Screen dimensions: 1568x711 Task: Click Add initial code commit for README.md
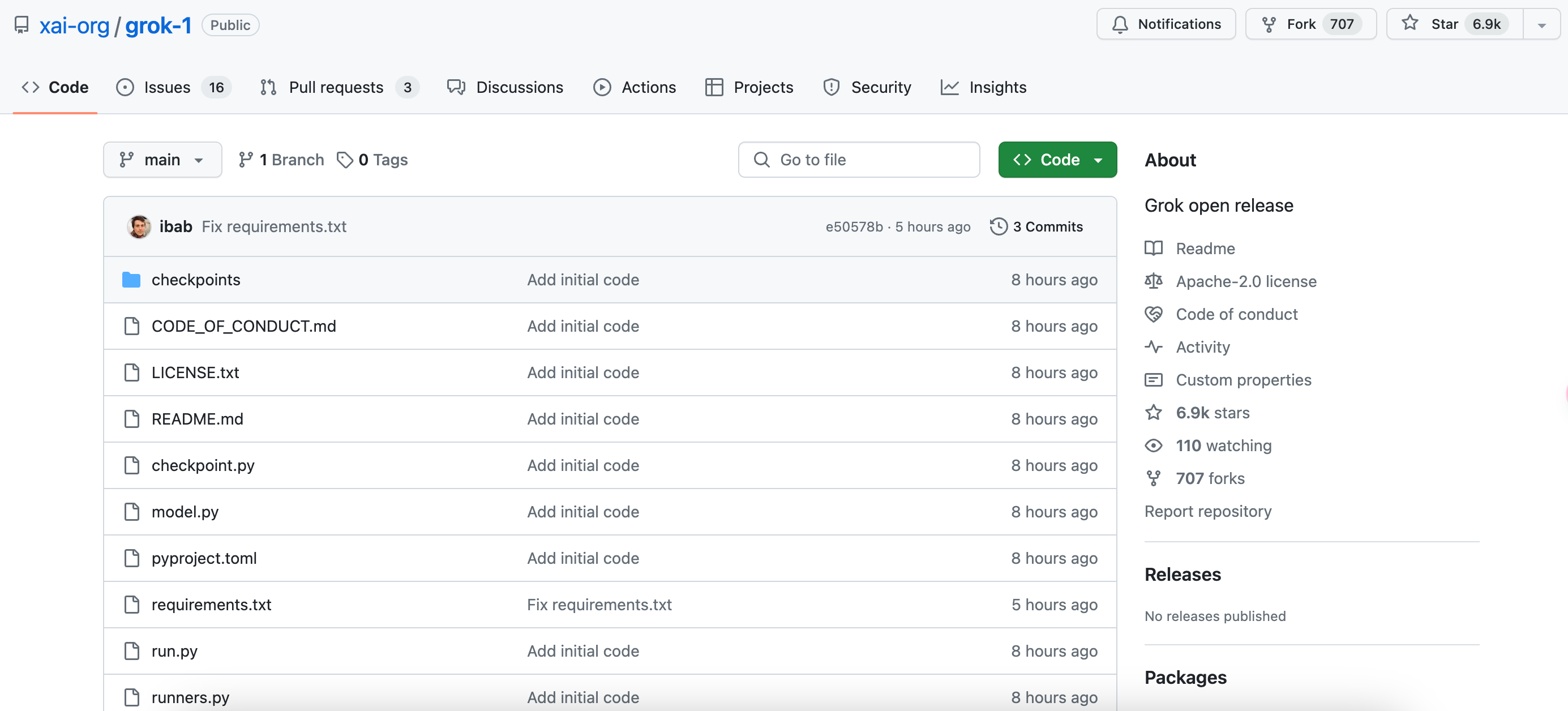pyautogui.click(x=582, y=419)
